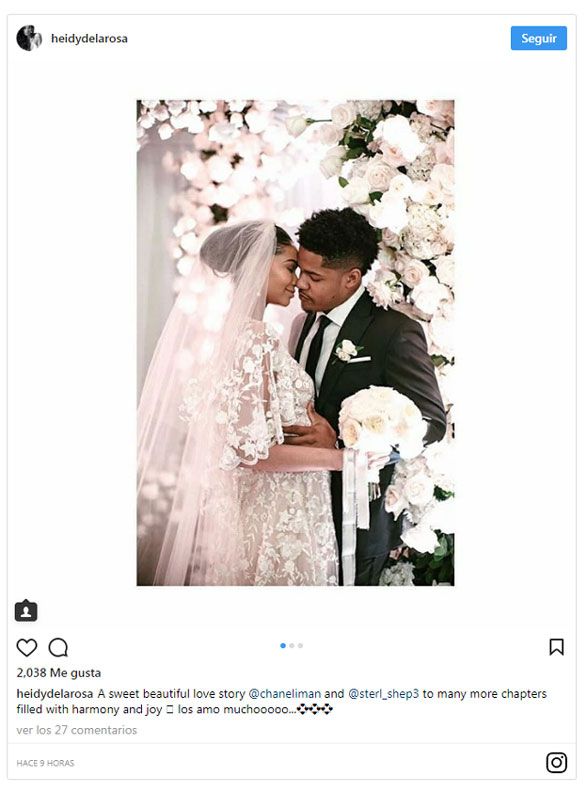
Task: Click the bridal bouquet in the photo
Action: [x=382, y=421]
